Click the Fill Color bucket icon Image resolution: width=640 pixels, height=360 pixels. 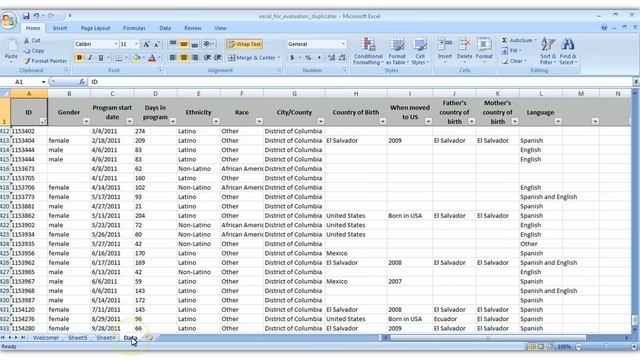[x=137, y=58]
